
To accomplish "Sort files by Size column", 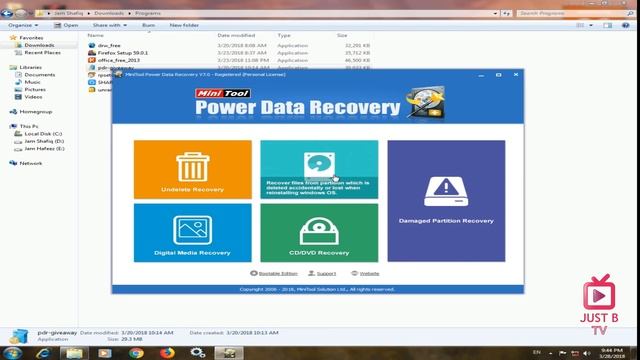I will (x=342, y=36).
